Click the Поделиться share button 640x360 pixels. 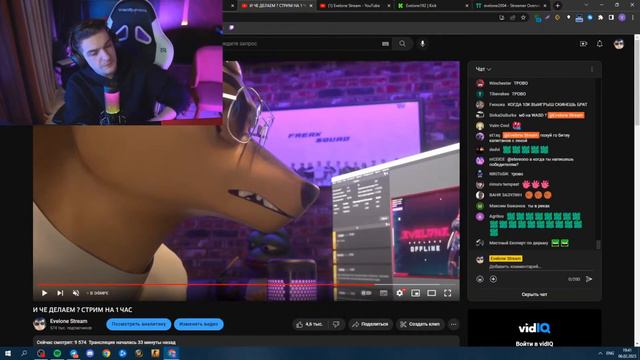coord(370,324)
